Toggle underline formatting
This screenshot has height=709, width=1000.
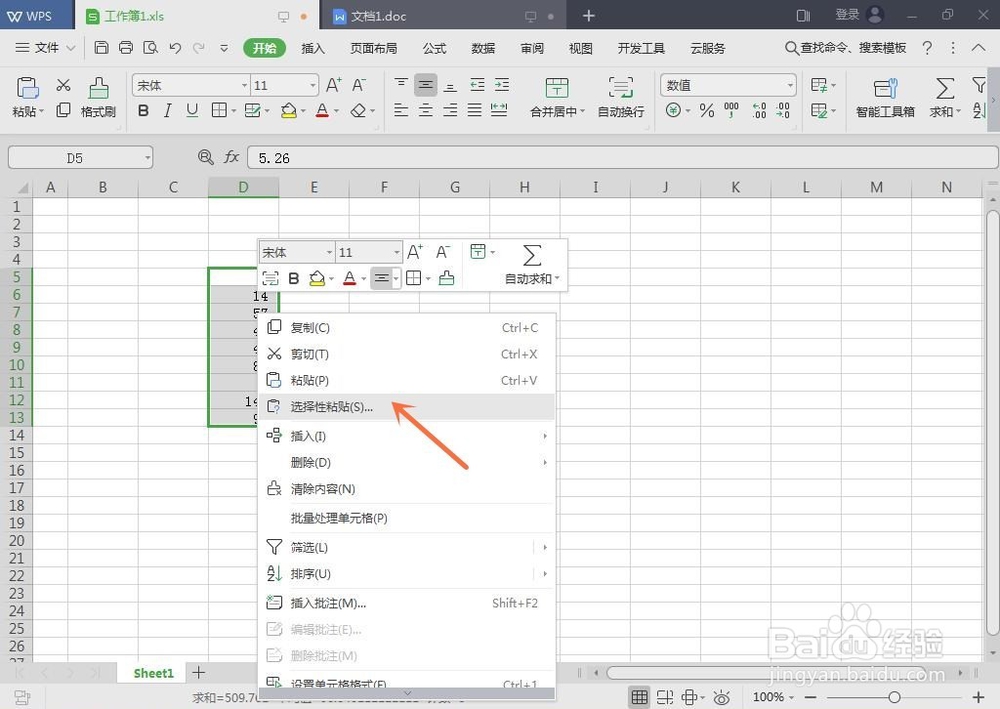click(x=191, y=111)
